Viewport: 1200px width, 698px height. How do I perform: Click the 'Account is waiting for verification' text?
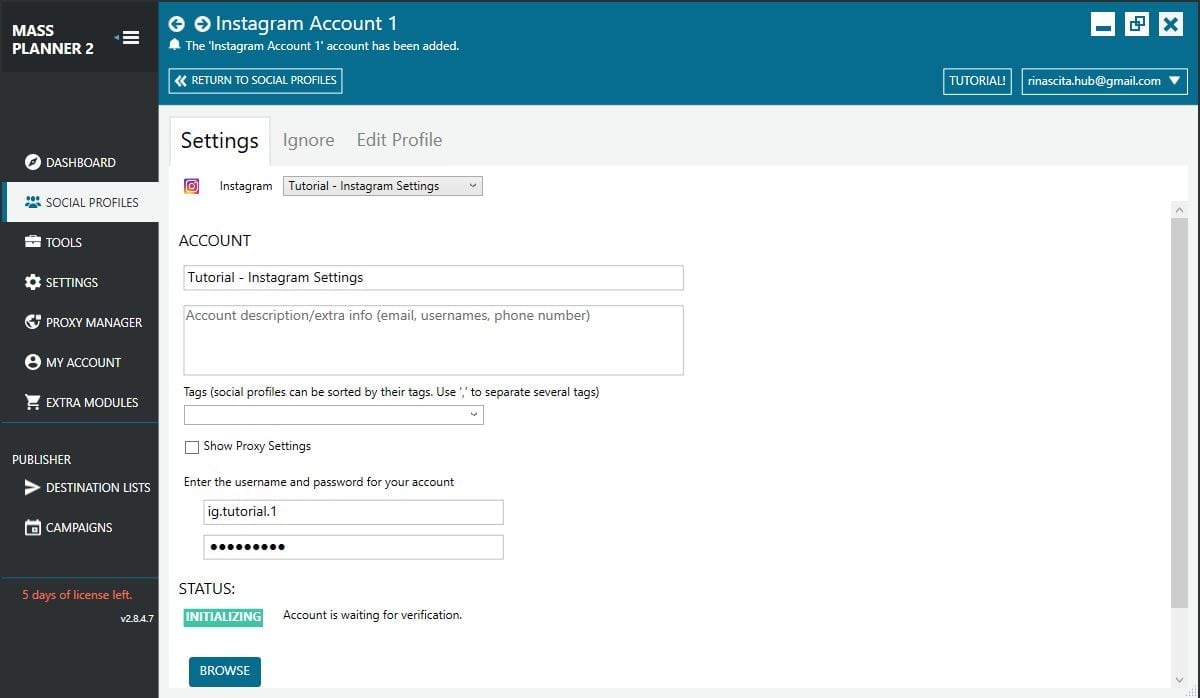[372, 615]
